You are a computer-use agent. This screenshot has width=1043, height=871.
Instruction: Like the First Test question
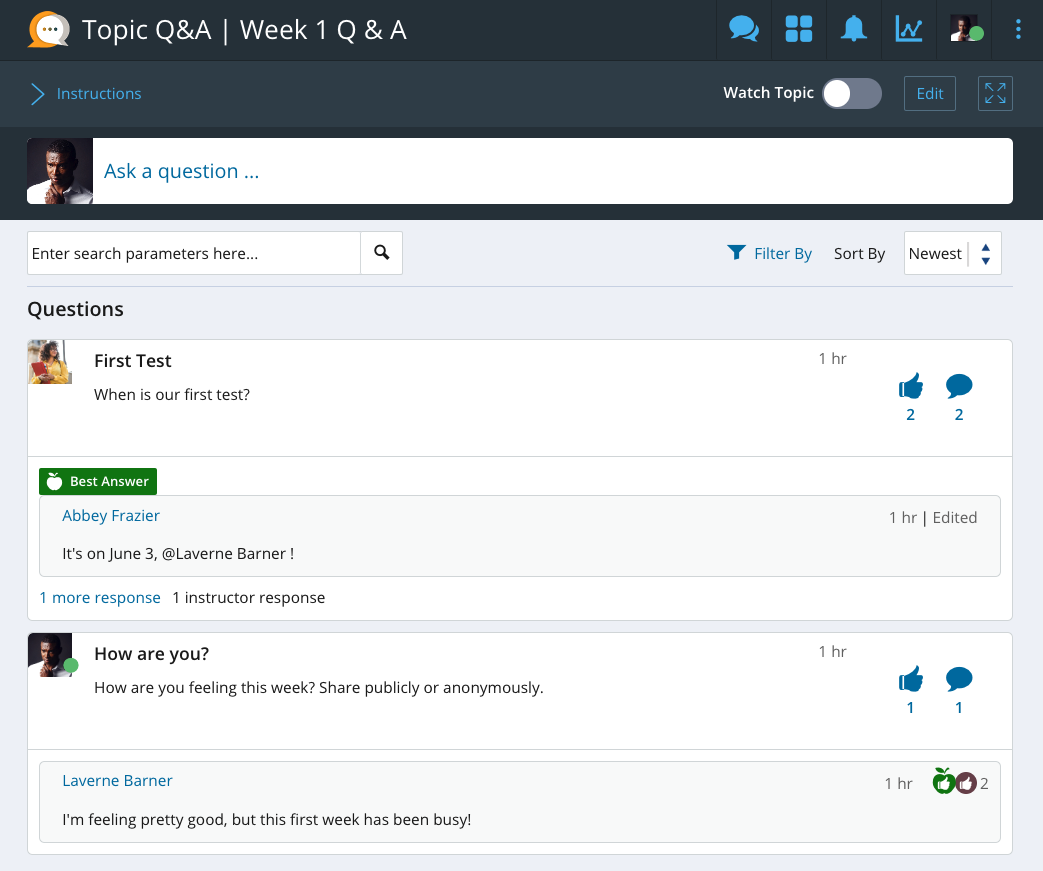coord(910,386)
